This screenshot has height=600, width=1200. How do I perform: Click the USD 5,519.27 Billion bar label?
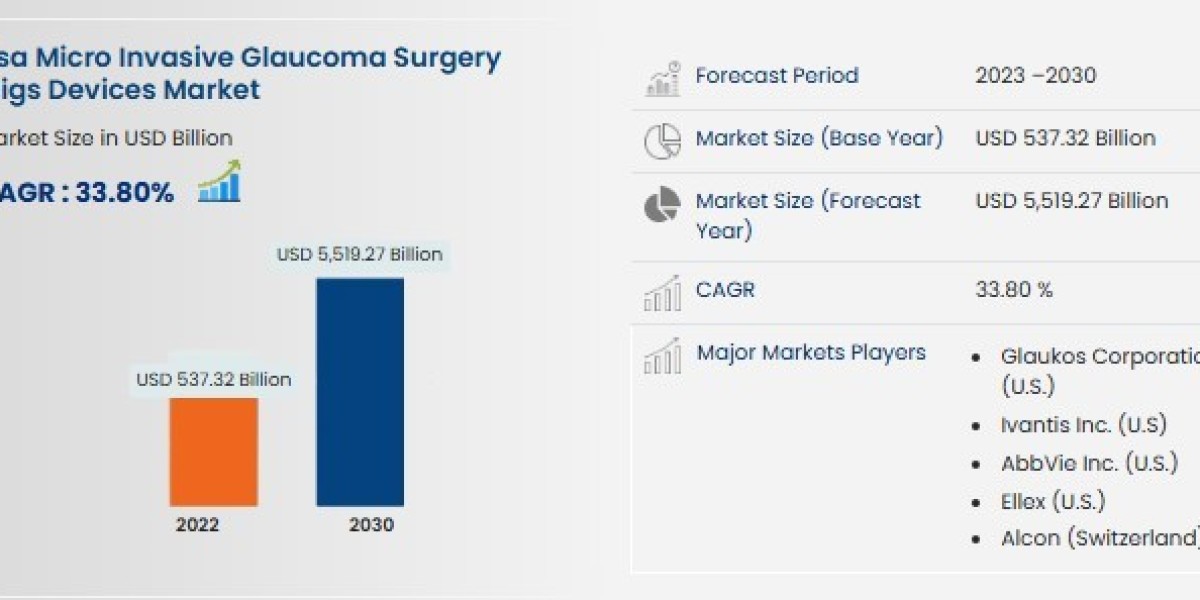point(359,254)
